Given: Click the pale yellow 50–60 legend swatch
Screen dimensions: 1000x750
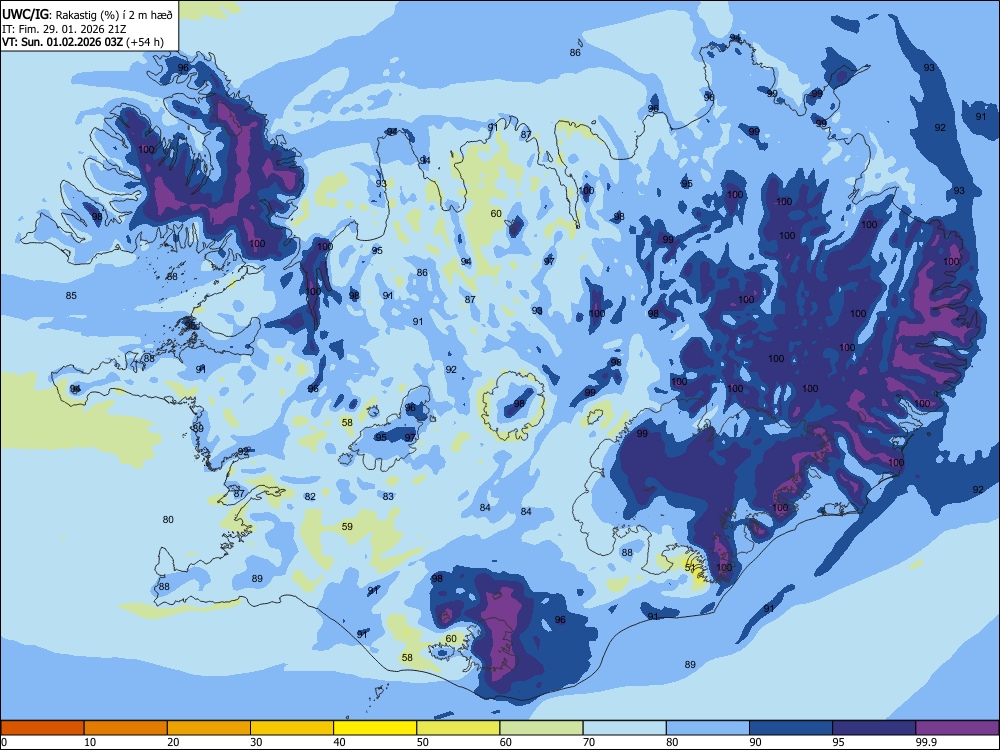Looking at the screenshot, I should 458,728.
